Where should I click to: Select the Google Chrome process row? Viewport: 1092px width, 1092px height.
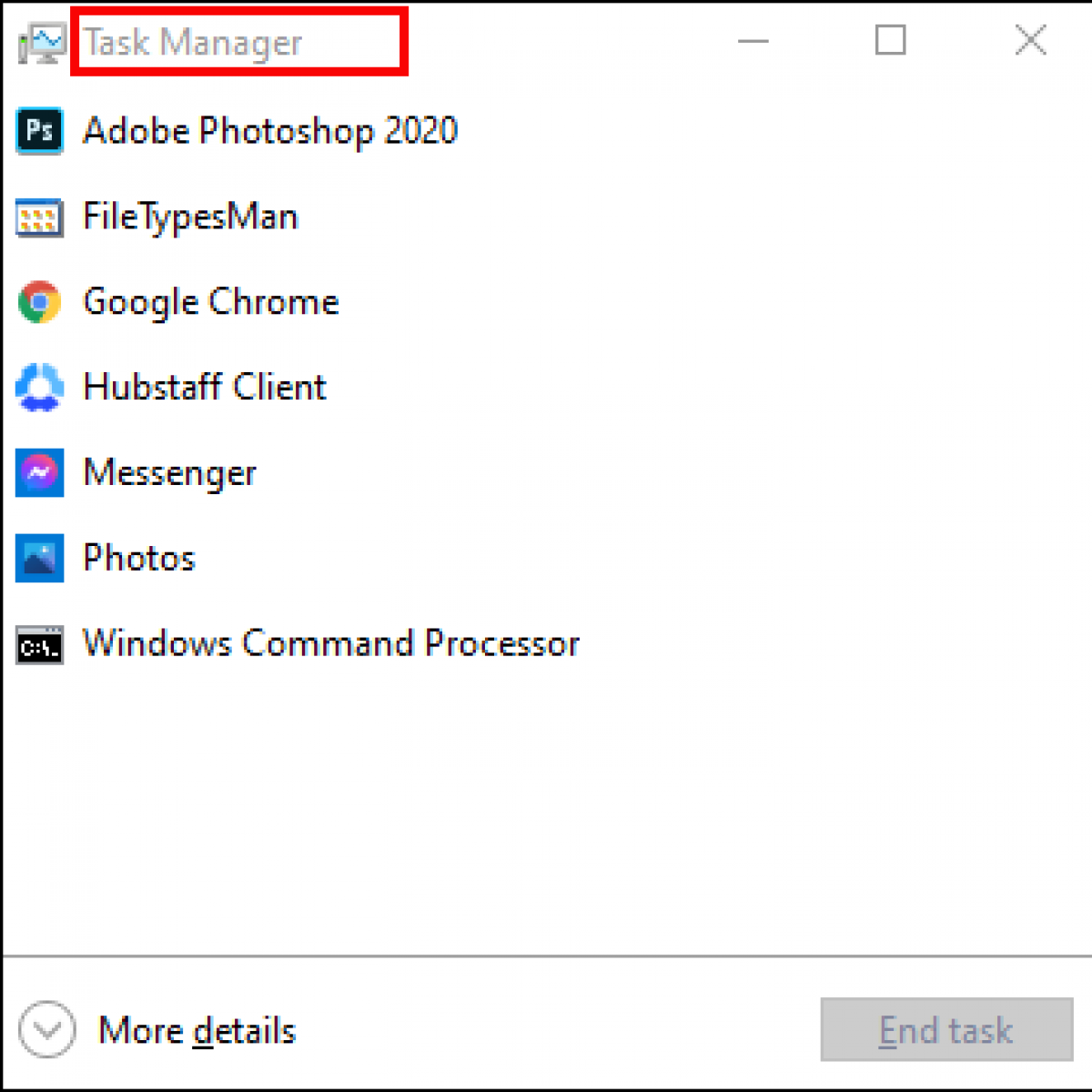(210, 301)
